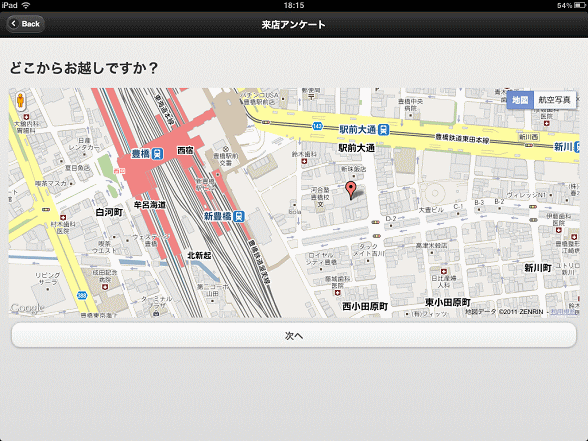
Task: Click the どこからお越しですか？ question heading
Action: (x=84, y=68)
